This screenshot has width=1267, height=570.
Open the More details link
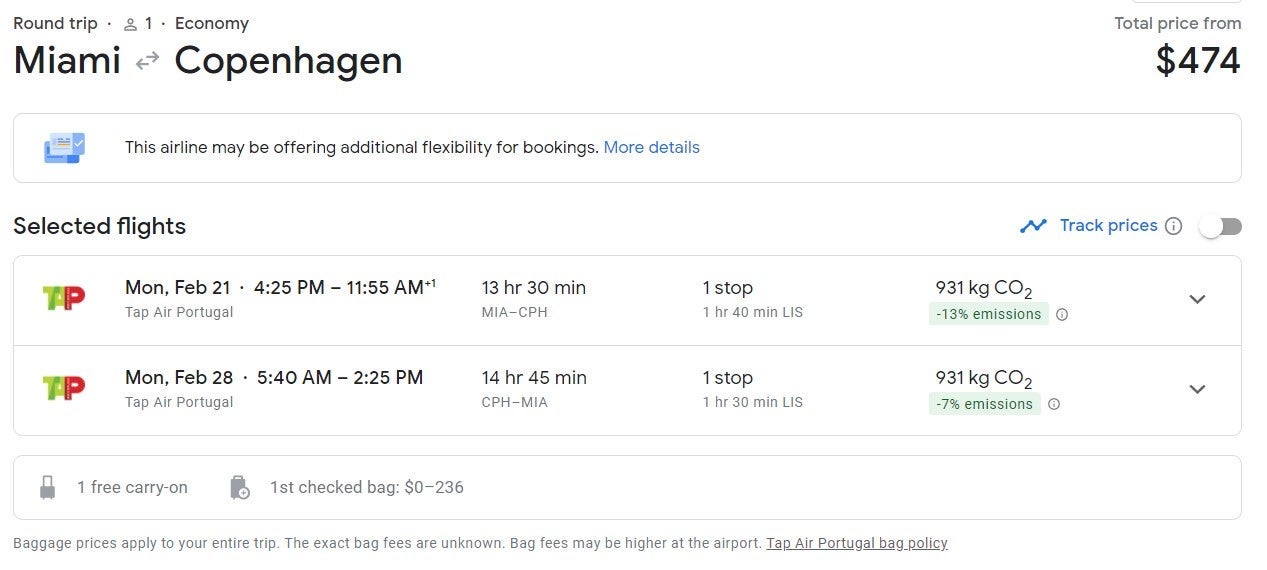pos(652,148)
